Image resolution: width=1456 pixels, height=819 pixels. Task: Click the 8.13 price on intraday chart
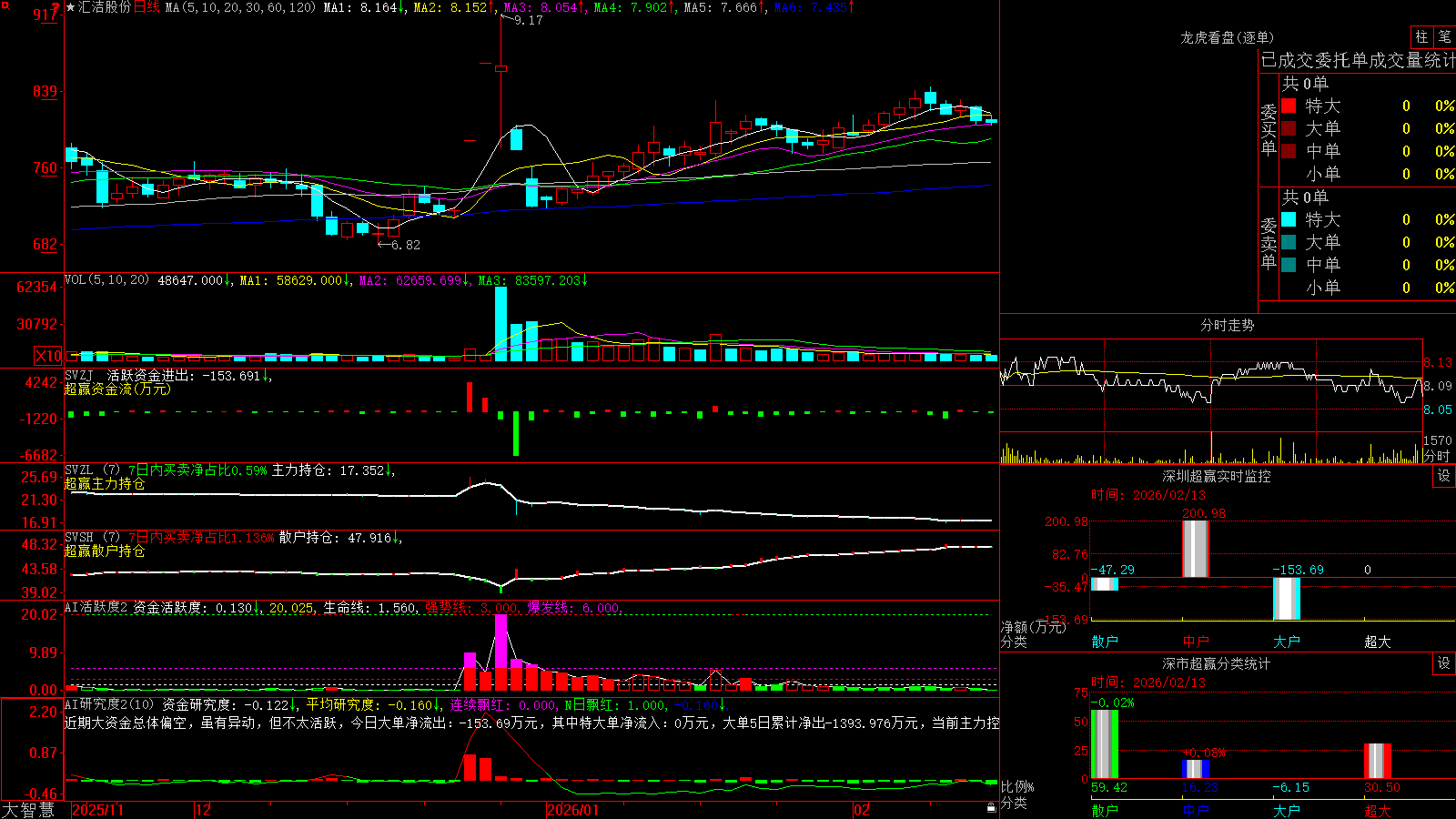click(1438, 362)
